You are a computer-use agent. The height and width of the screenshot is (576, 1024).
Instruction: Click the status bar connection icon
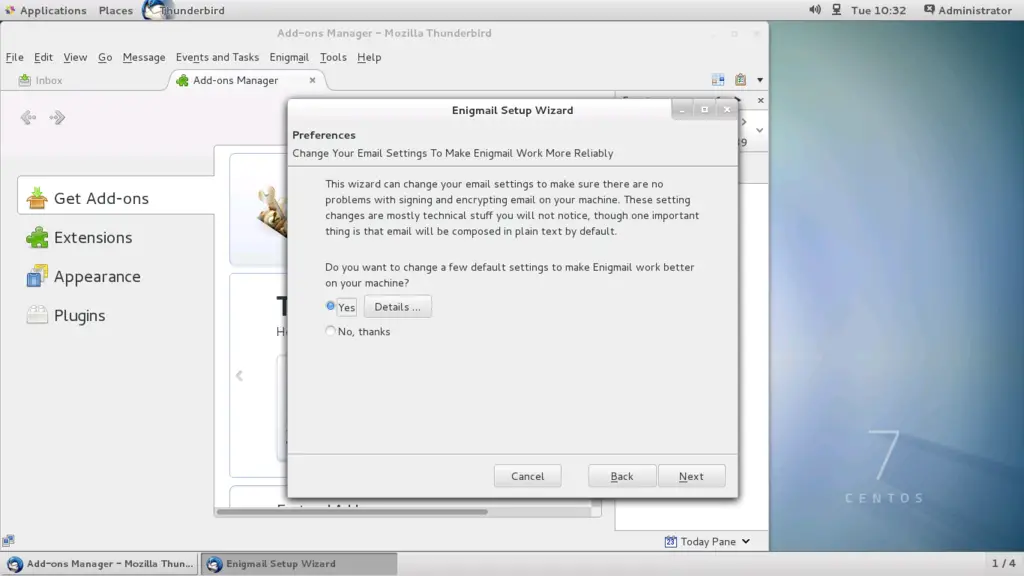tap(8, 540)
